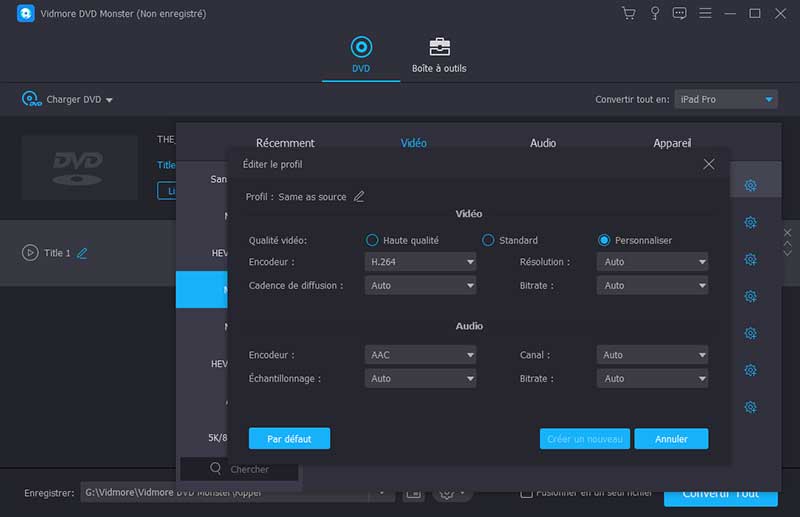
Task: Choose the Personnaliser radio button
Action: click(x=604, y=240)
